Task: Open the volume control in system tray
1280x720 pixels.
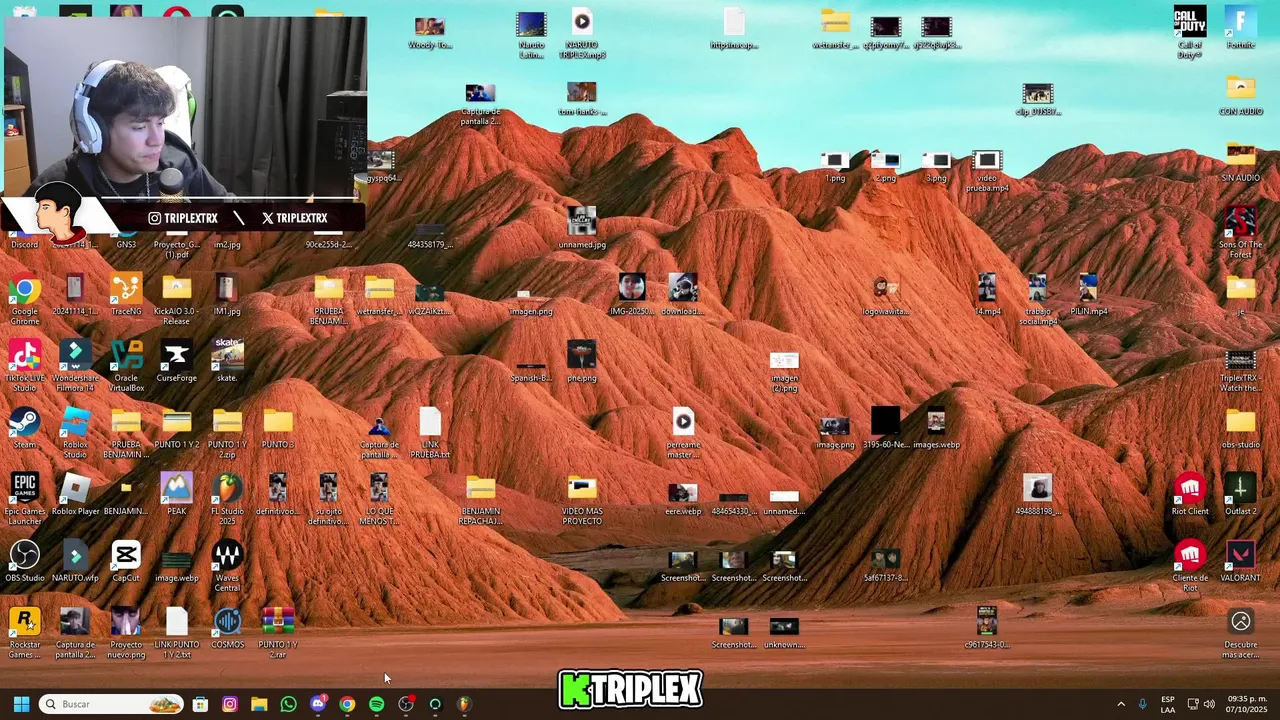Action: coord(1209,704)
